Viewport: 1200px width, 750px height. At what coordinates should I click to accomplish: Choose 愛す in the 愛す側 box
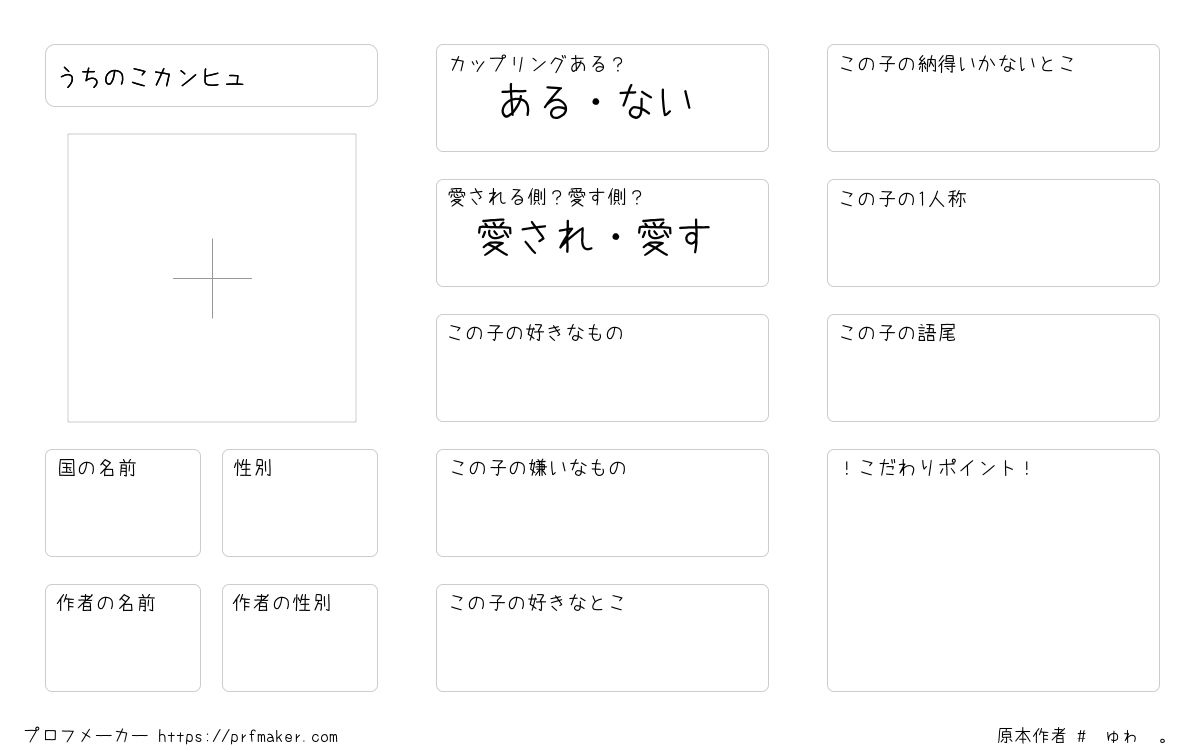pos(675,237)
